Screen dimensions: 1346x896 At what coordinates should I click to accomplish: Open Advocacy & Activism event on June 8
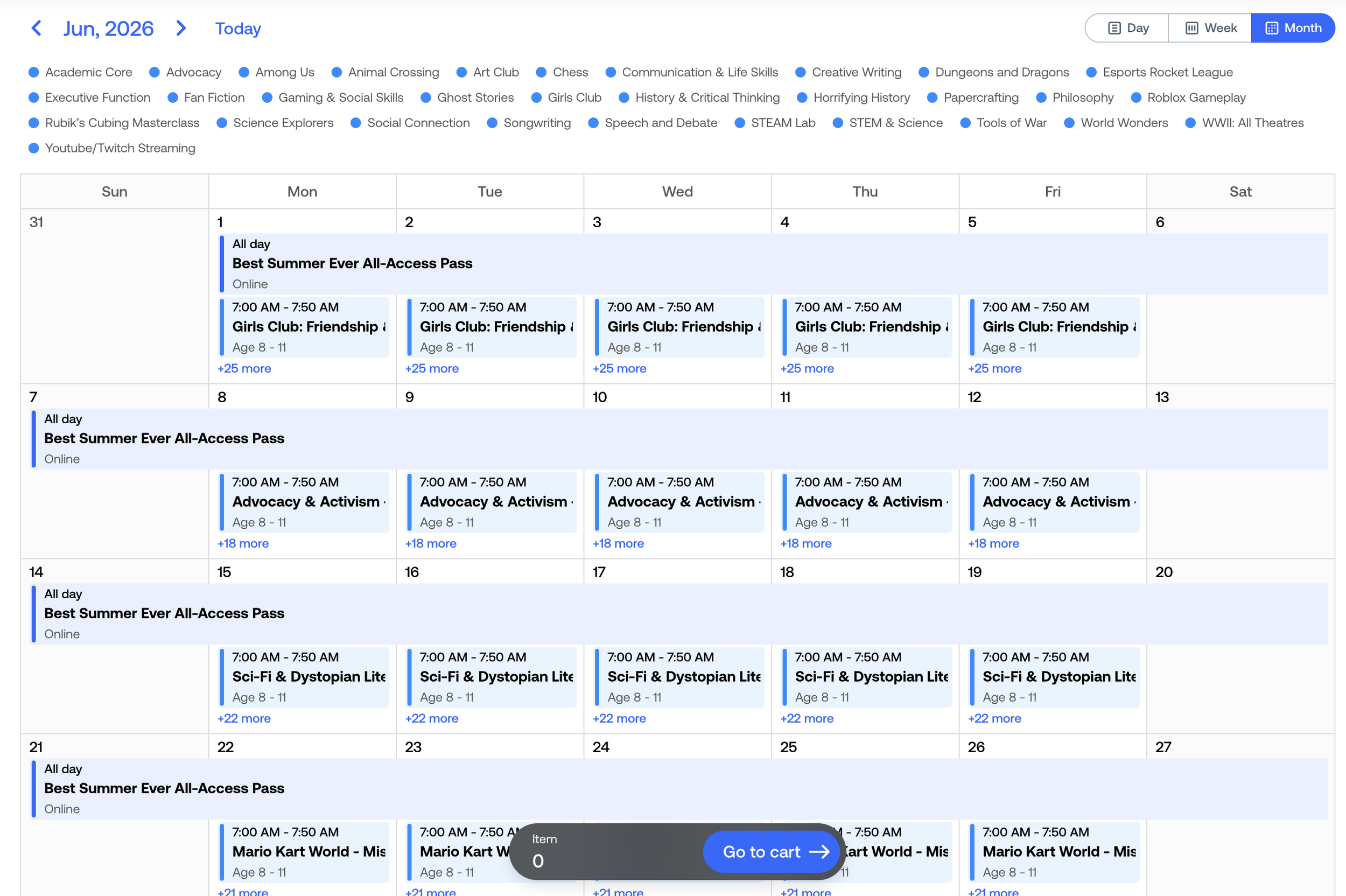(x=305, y=502)
